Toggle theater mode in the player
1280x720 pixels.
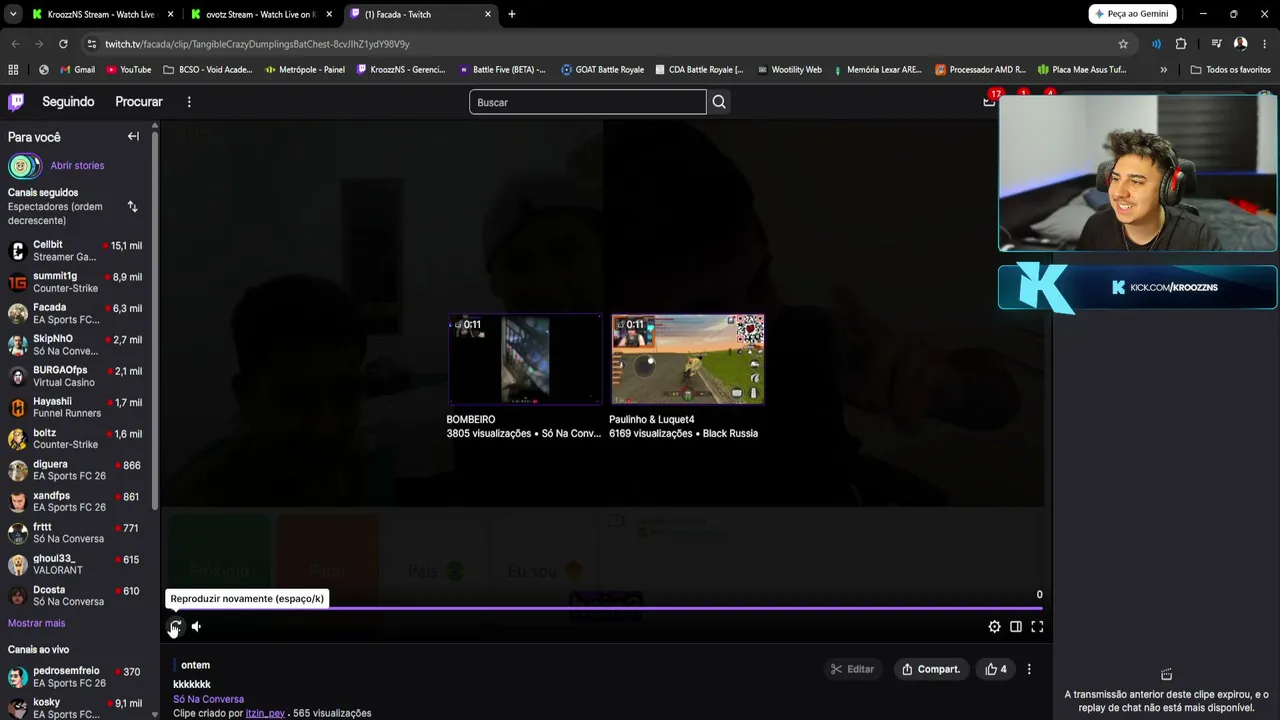click(1016, 627)
